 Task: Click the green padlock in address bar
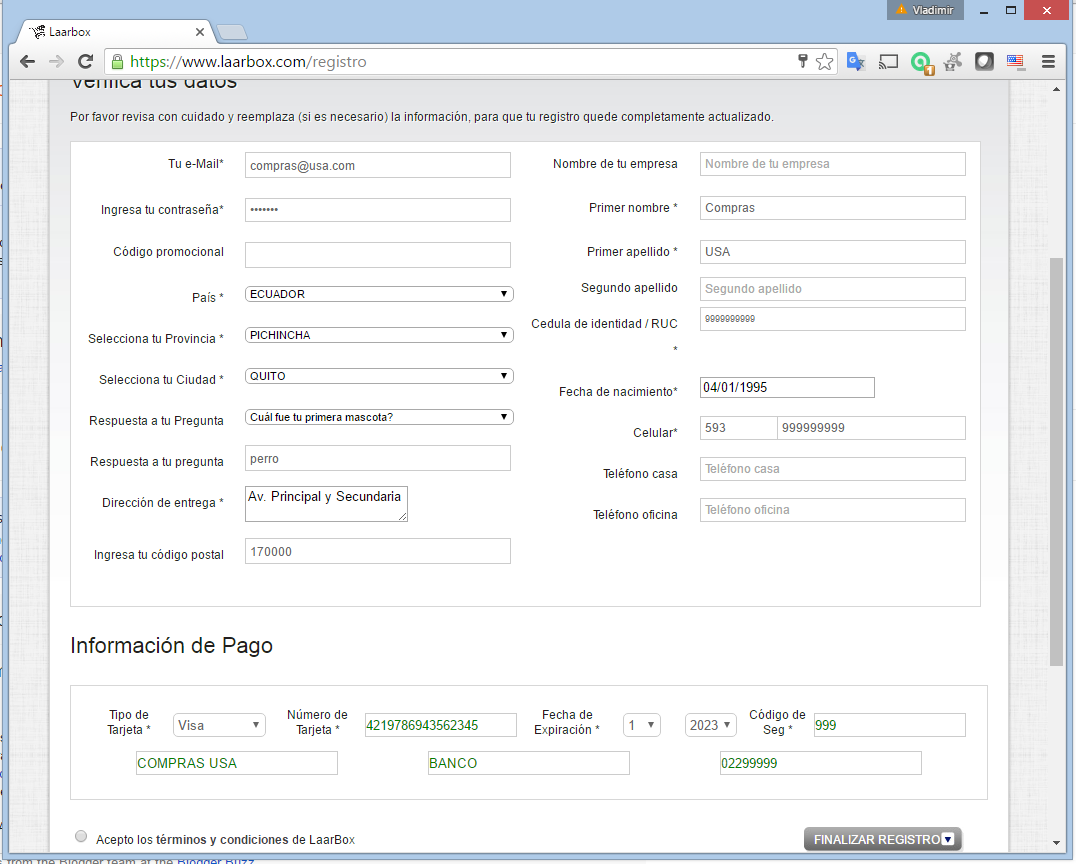click(117, 62)
